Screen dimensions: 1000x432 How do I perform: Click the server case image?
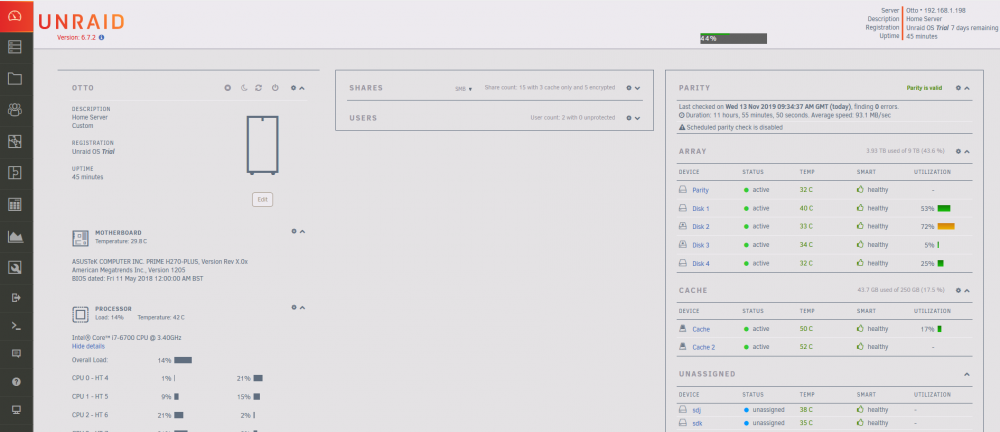(x=262, y=145)
